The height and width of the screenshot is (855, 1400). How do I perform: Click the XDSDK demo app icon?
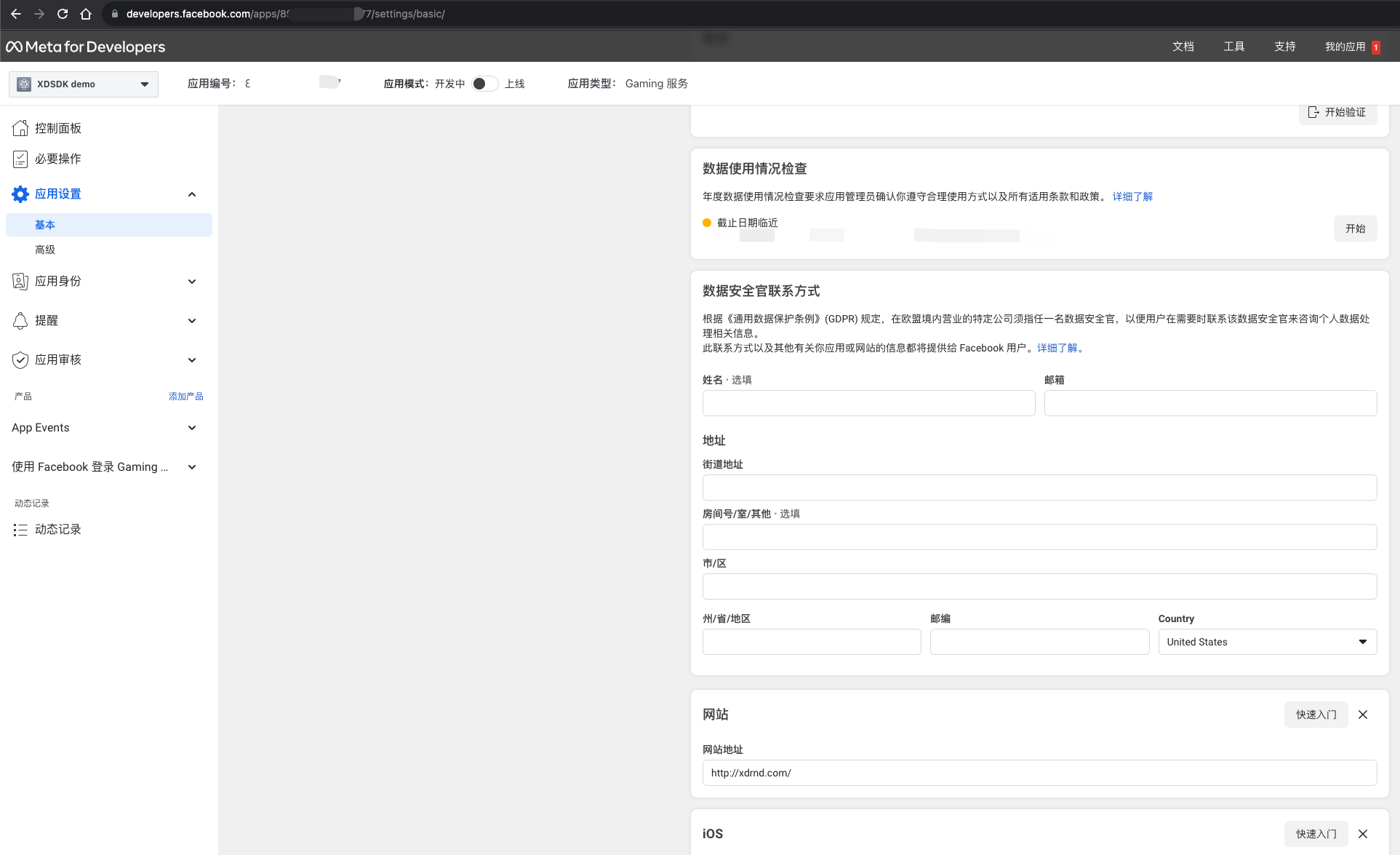tap(24, 84)
